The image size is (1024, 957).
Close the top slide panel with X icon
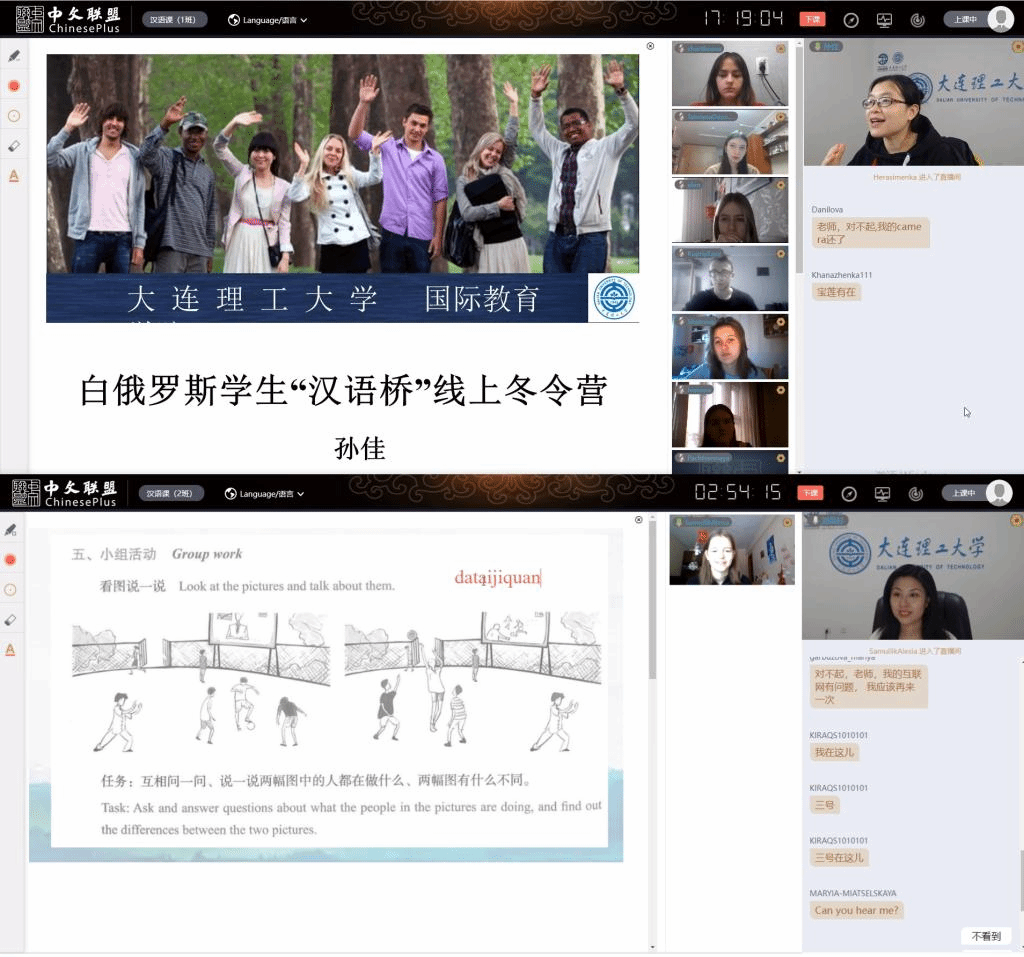[650, 46]
